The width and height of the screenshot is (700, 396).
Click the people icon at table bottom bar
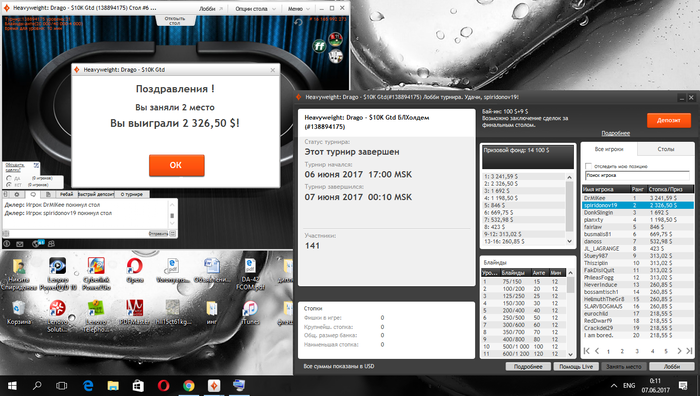[x=51, y=244]
